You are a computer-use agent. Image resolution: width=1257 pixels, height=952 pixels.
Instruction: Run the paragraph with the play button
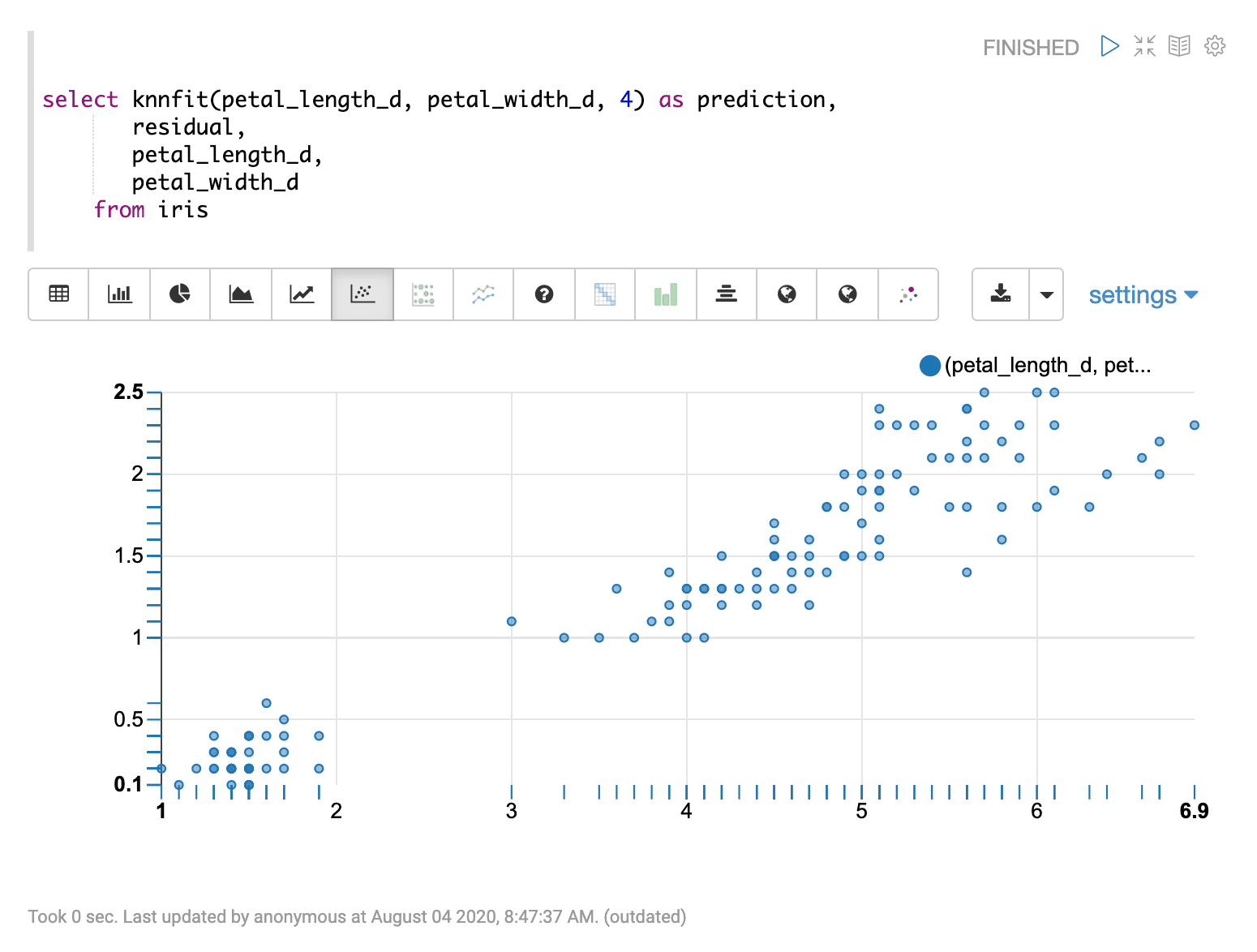tap(1109, 46)
